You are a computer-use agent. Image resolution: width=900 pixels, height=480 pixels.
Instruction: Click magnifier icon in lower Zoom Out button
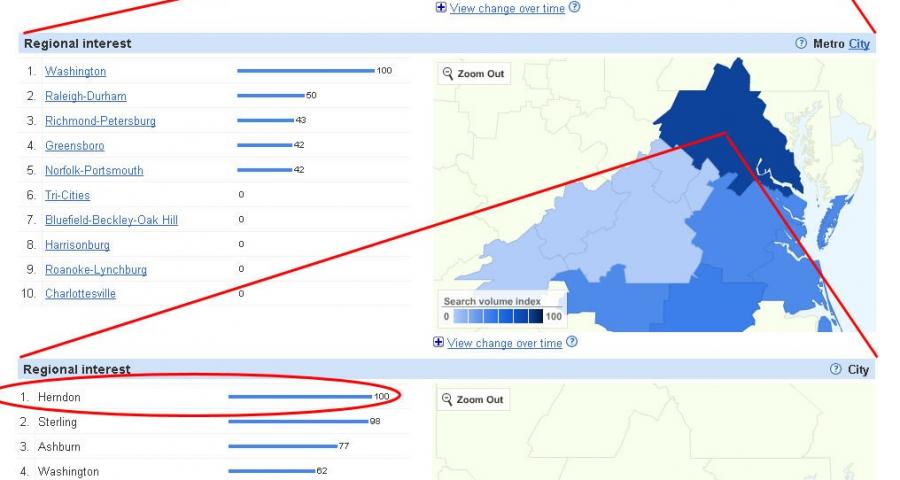tap(448, 400)
